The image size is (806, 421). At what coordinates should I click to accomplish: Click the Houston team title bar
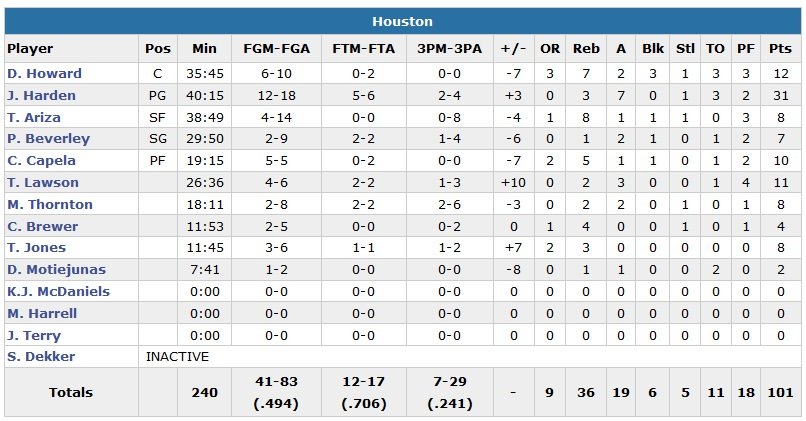402,21
